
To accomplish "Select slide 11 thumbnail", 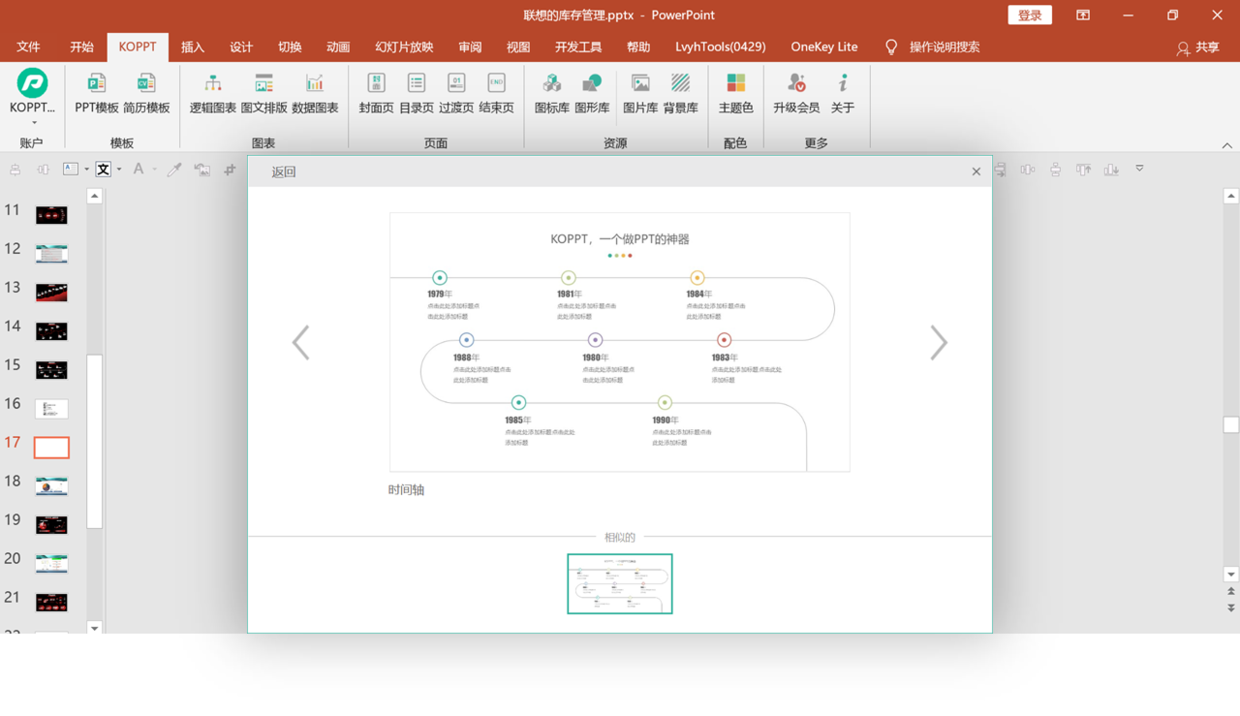I will coord(52,215).
